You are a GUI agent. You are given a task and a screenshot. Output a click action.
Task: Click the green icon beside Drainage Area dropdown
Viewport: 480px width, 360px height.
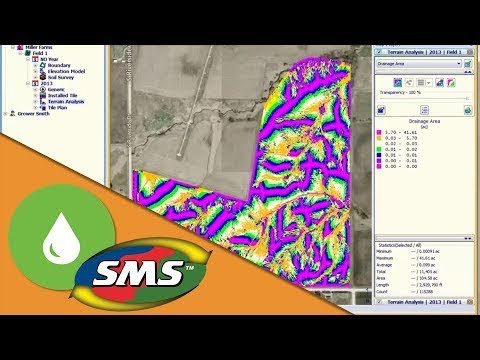click(468, 64)
